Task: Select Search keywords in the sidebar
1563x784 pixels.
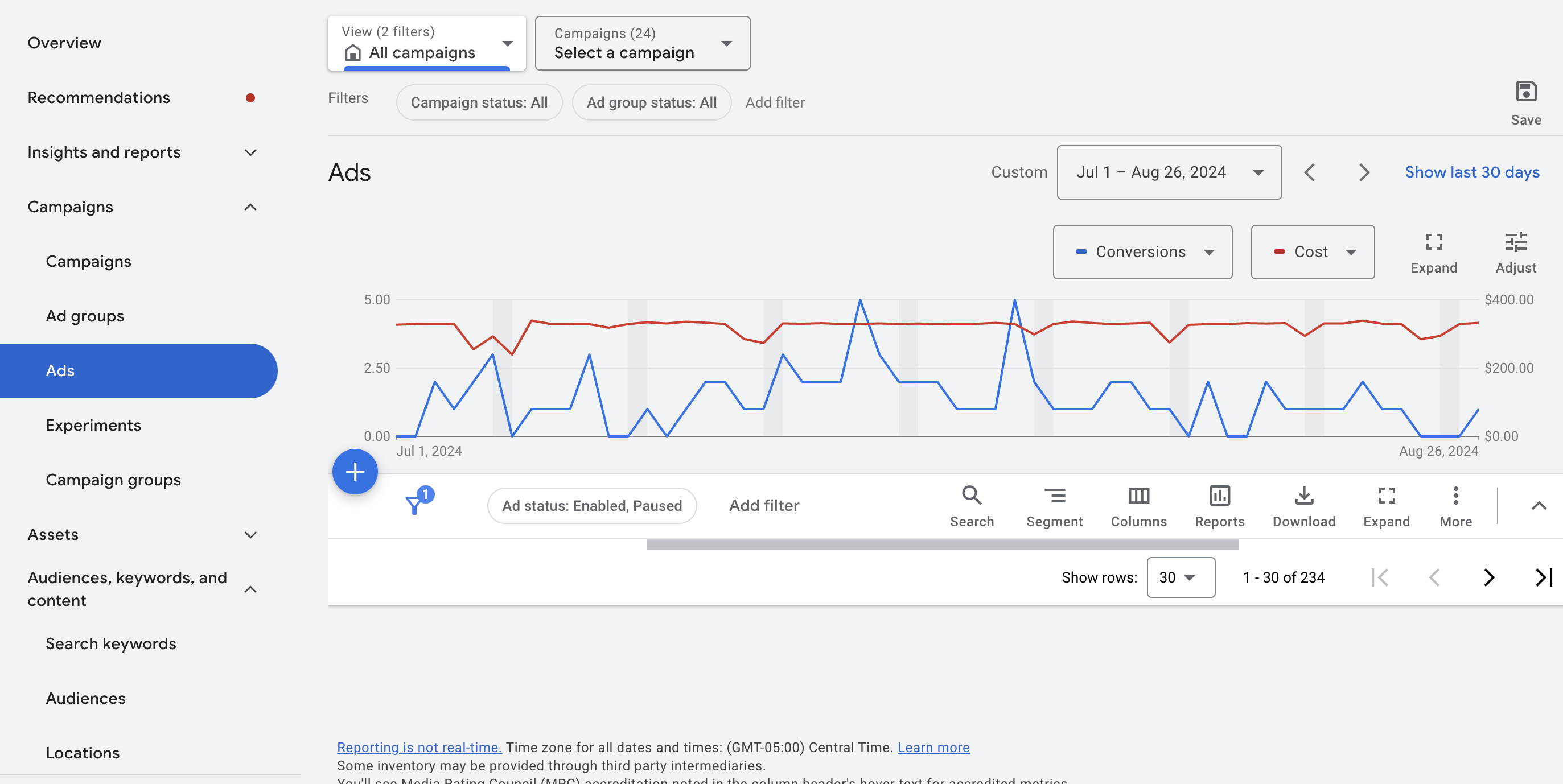Action: pos(111,643)
